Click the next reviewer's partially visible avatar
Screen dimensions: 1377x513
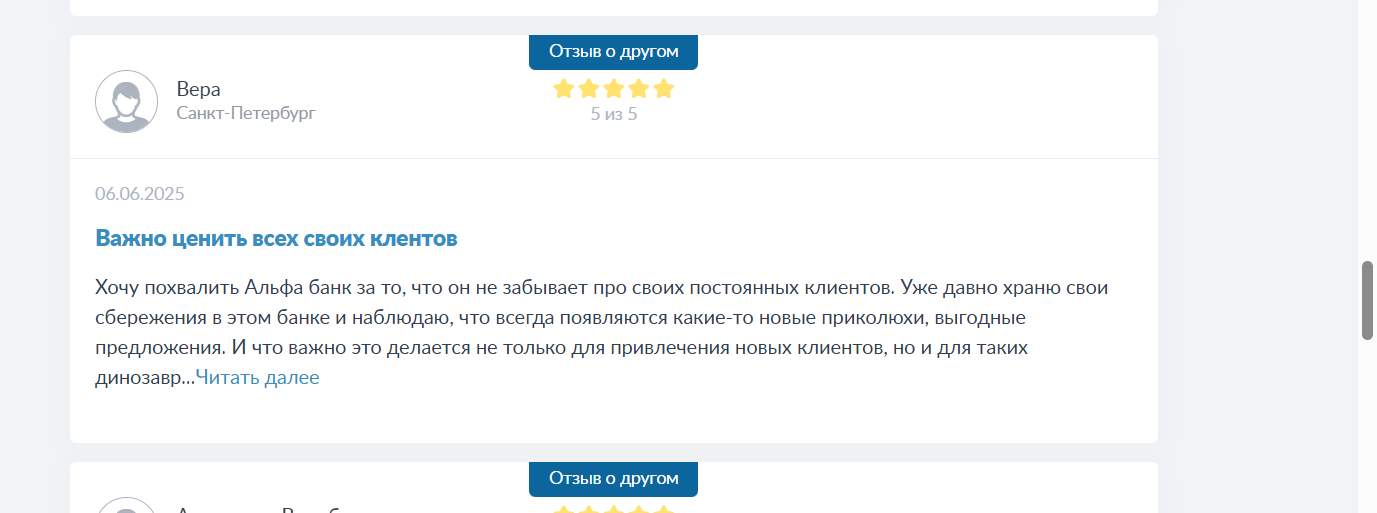126,505
